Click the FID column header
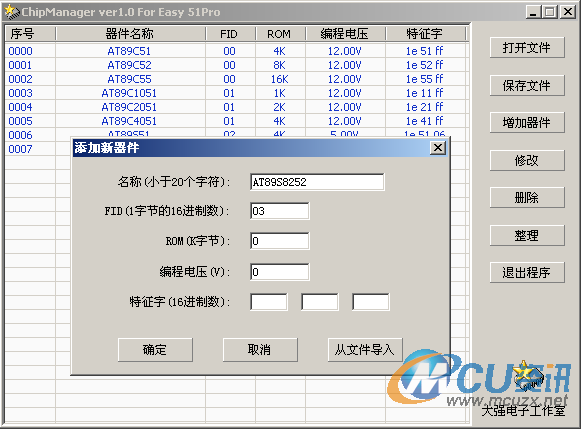This screenshot has width=581, height=429. click(x=230, y=34)
